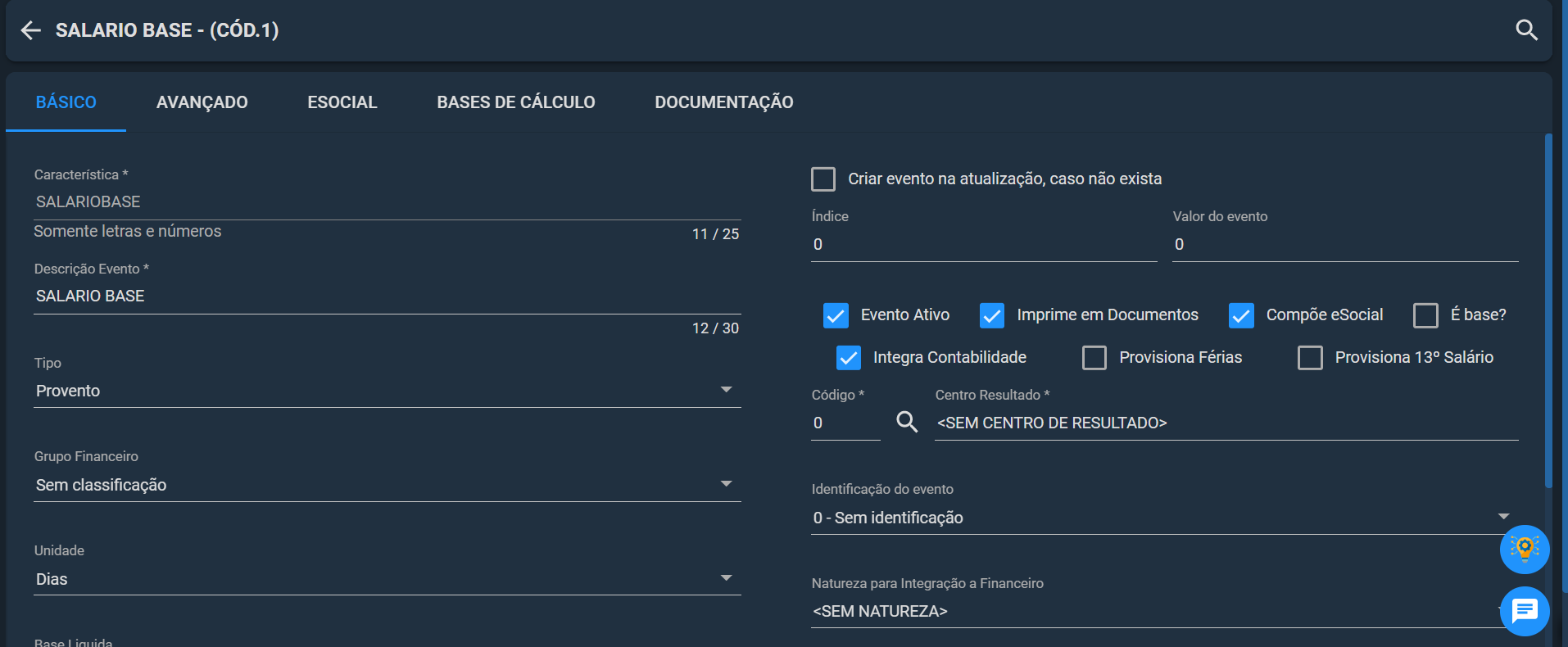Image resolution: width=1568 pixels, height=647 pixels.
Task: Open the Avançado tab
Action: pos(202,102)
